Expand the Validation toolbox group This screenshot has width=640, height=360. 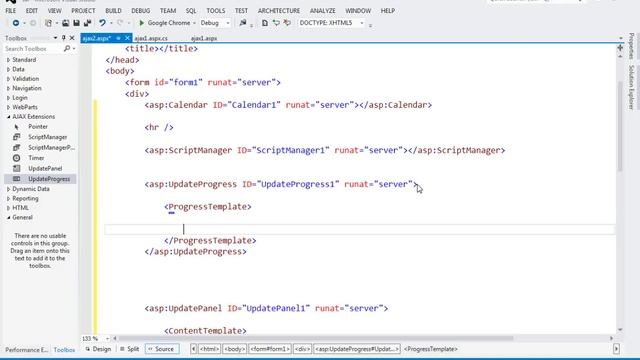[9, 79]
